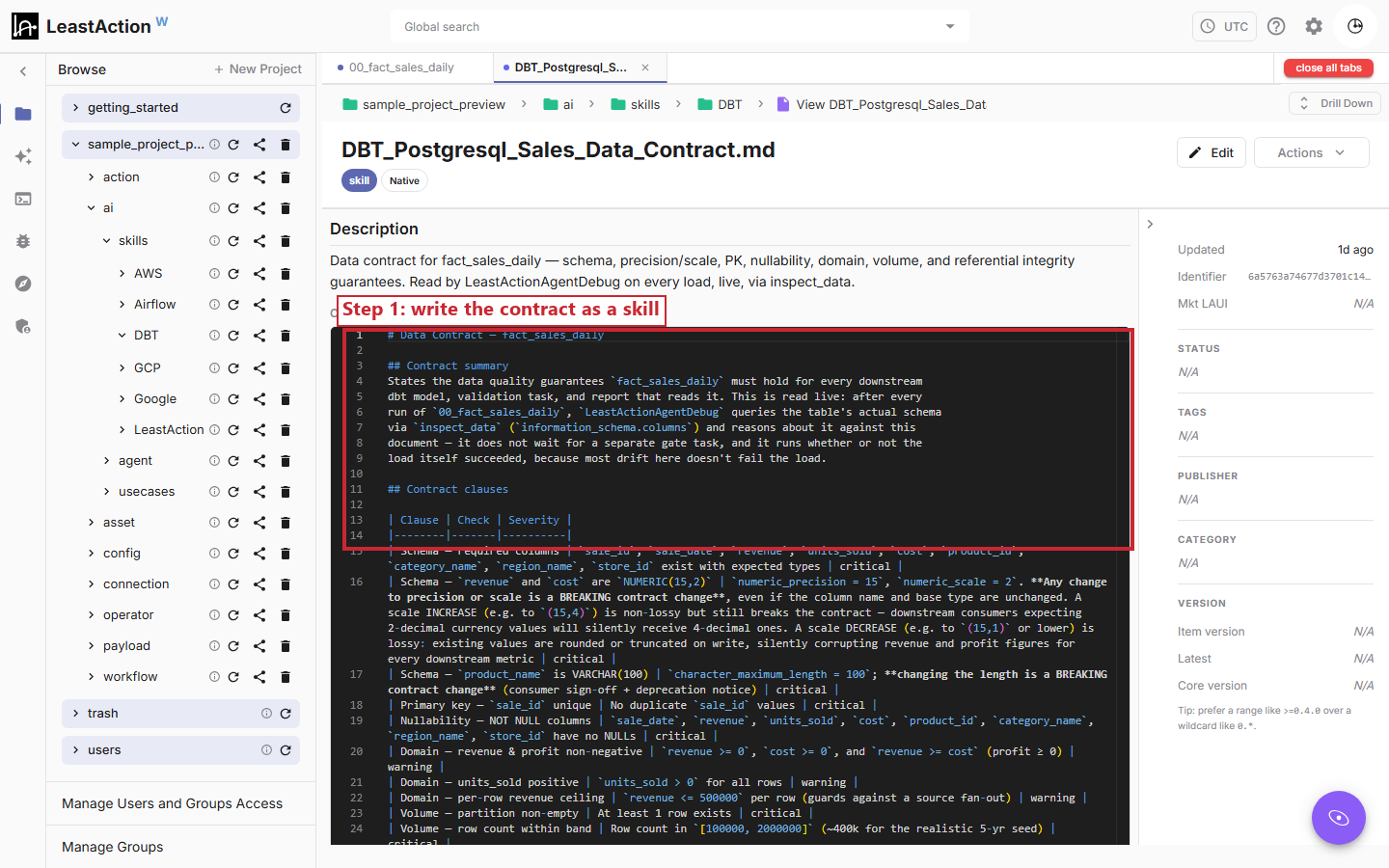Open the Drill Down selector
The image size is (1389, 868).
tap(1335, 103)
